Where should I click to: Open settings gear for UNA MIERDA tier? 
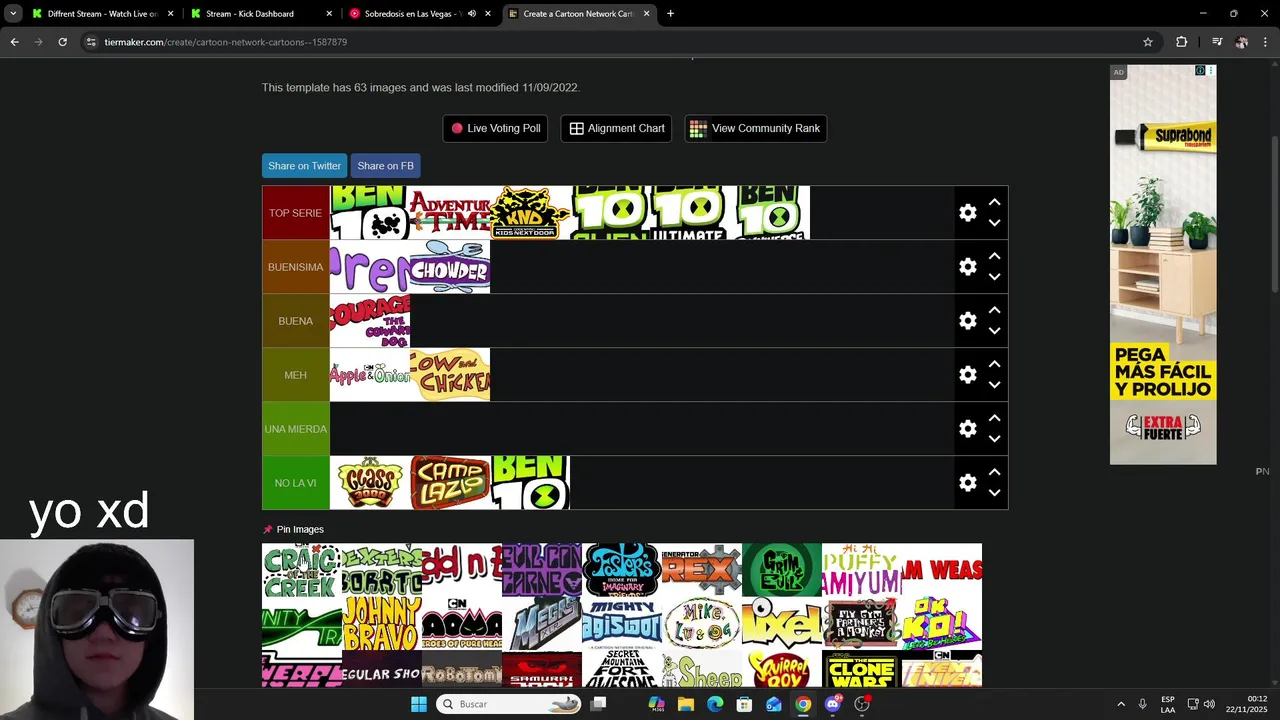[x=967, y=429]
